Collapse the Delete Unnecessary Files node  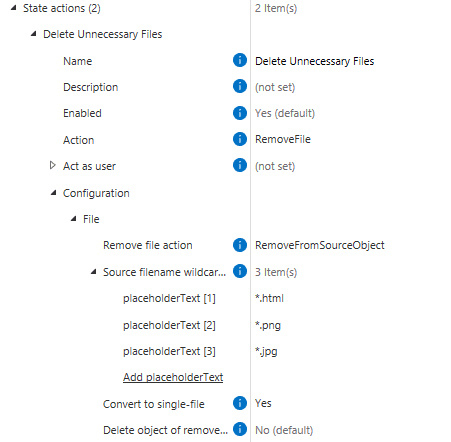click(x=33, y=34)
